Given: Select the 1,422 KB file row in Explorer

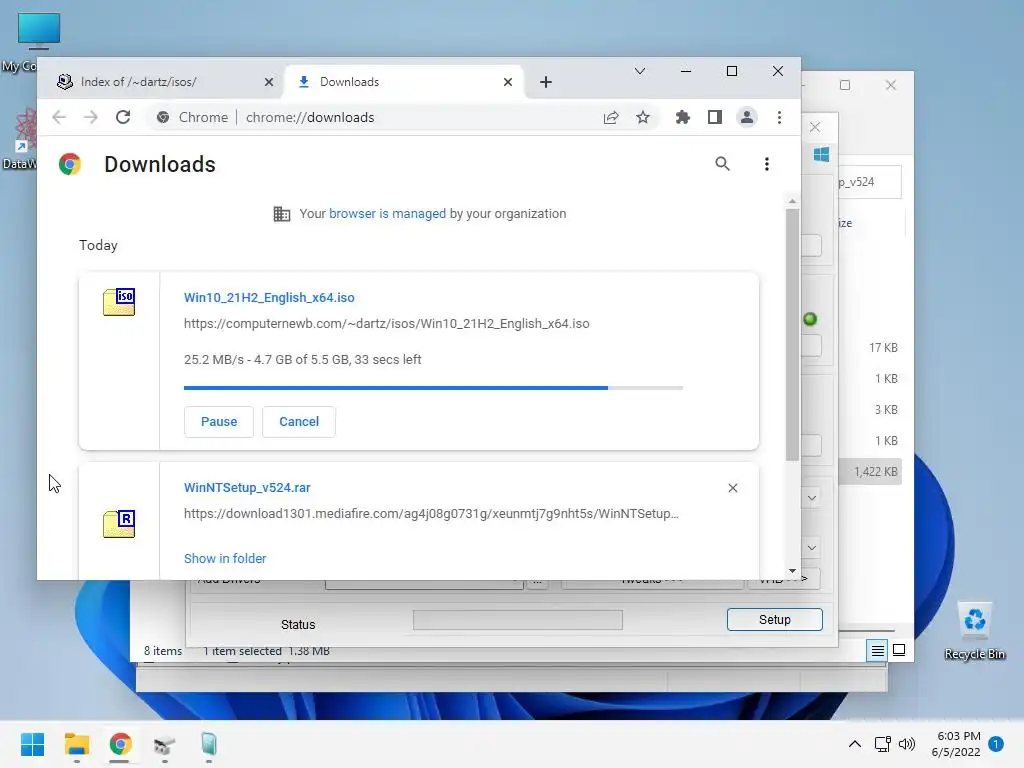Looking at the screenshot, I should tap(870, 472).
